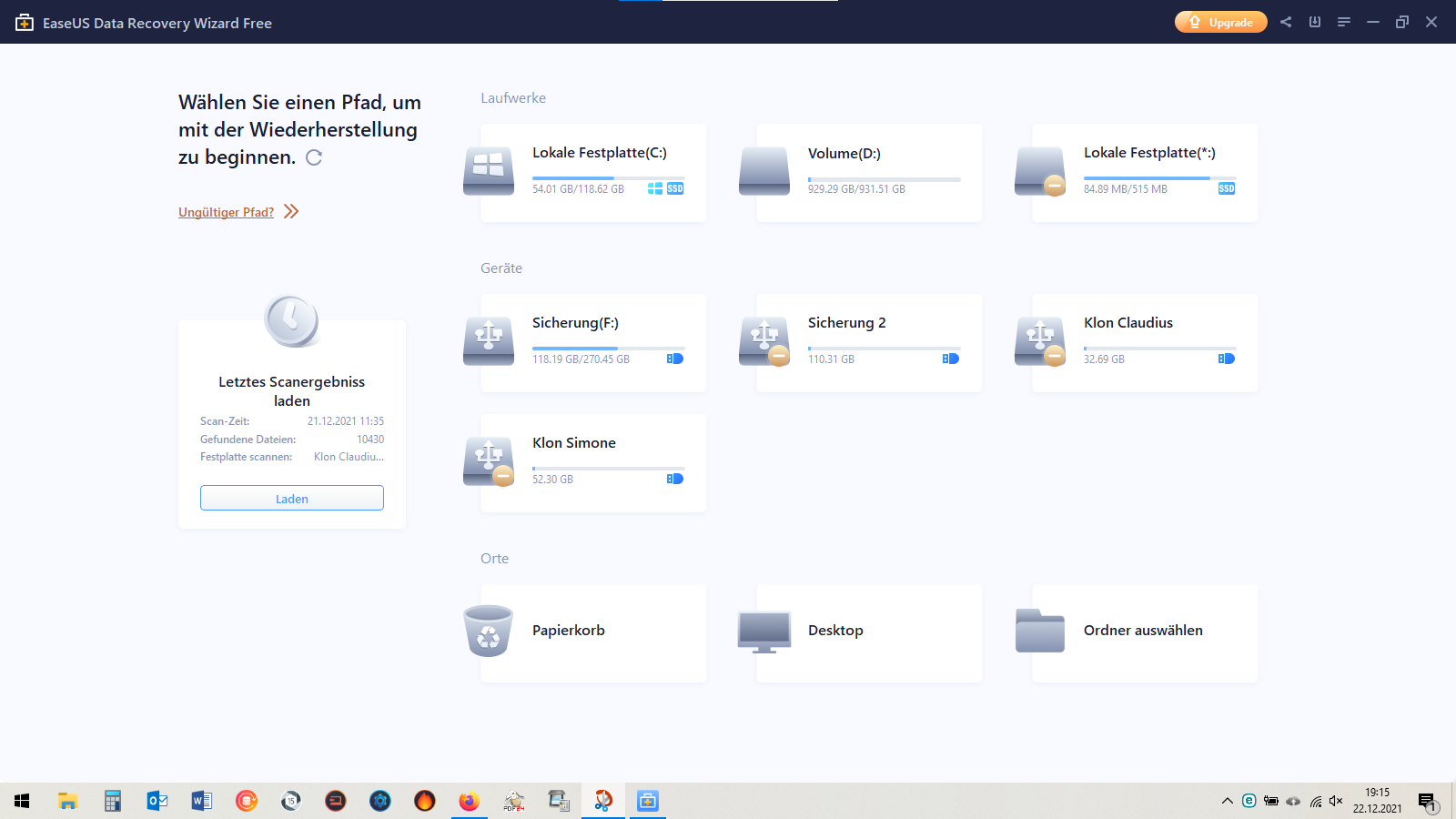Click the '52.30 GB' size text
Image resolution: width=1456 pixels, height=819 pixels.
coord(552,480)
